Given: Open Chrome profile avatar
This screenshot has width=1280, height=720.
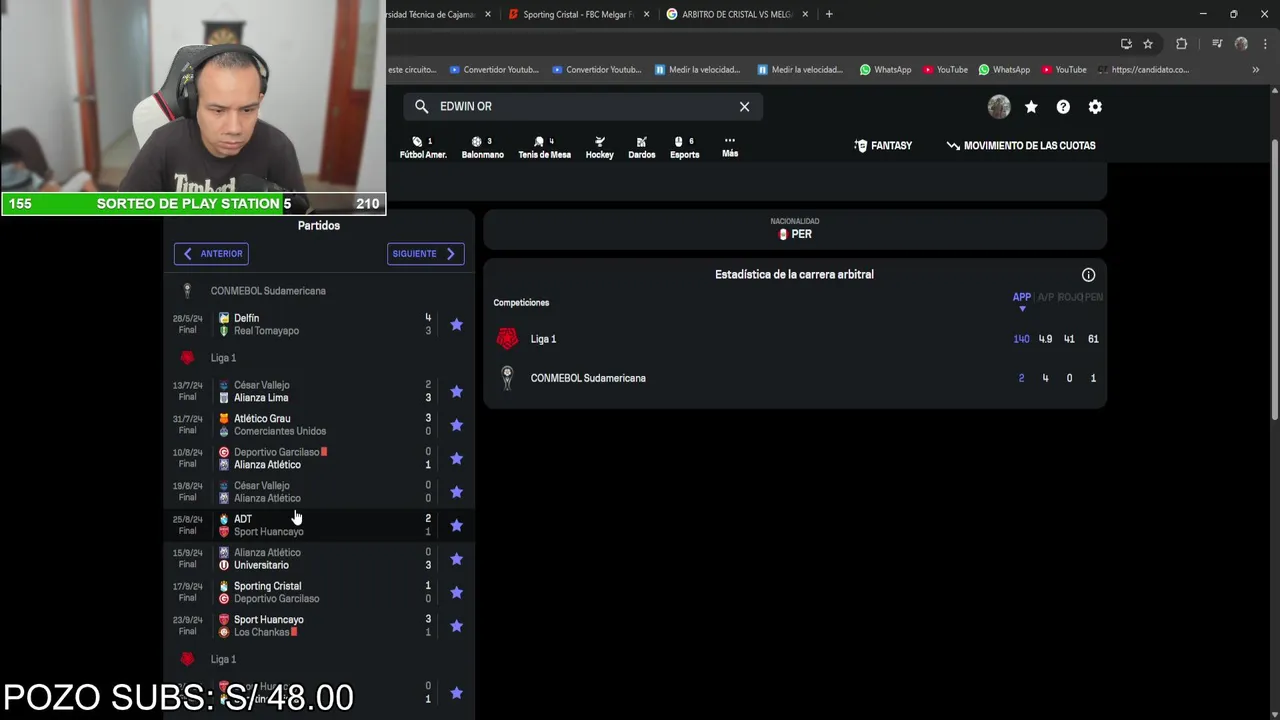Looking at the screenshot, I should tap(1241, 44).
